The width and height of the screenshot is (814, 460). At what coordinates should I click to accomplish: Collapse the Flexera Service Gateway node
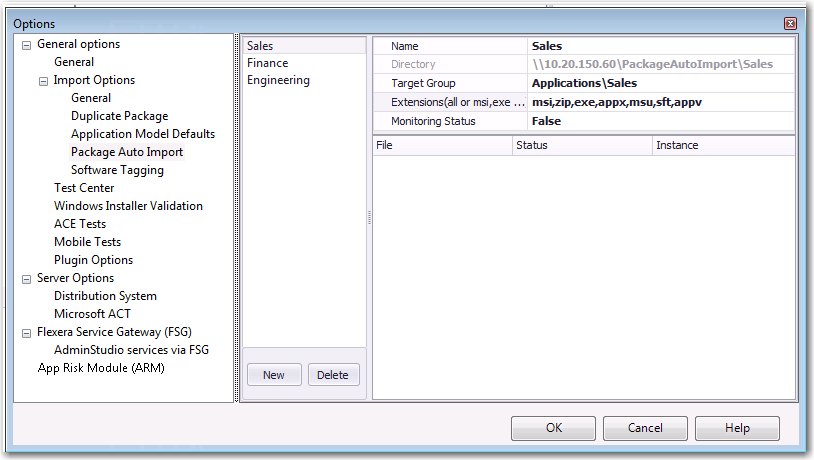point(26,333)
